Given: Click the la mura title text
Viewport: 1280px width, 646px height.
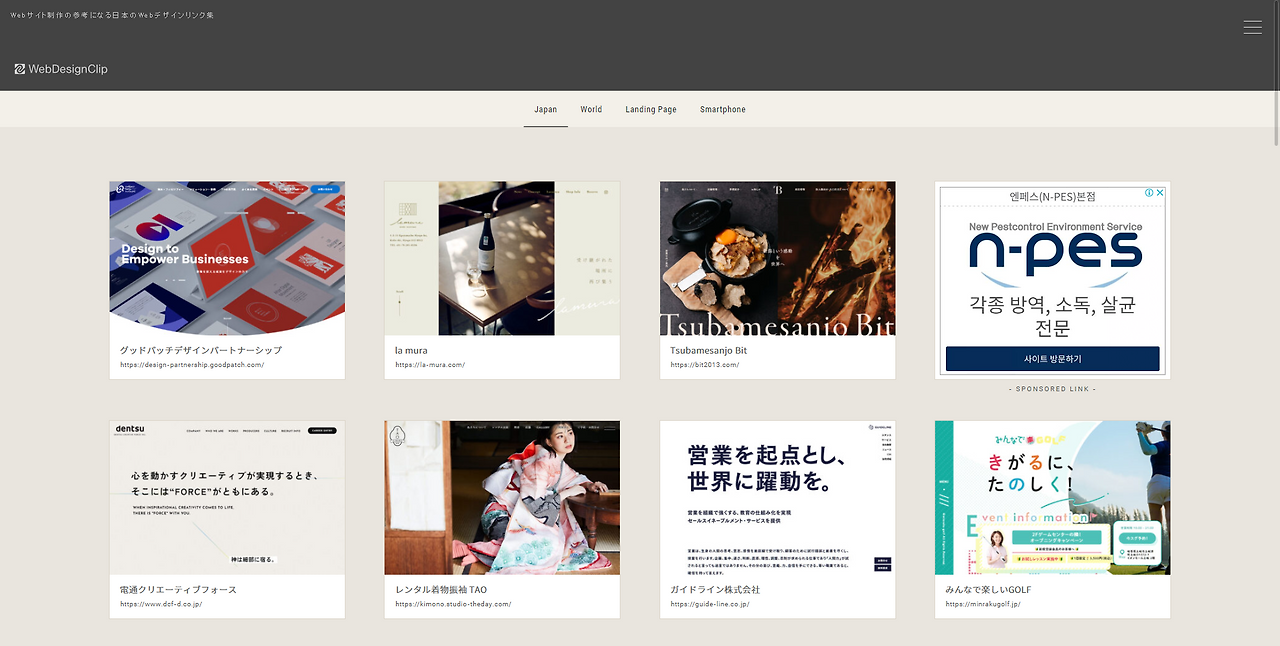Looking at the screenshot, I should click(x=411, y=351).
